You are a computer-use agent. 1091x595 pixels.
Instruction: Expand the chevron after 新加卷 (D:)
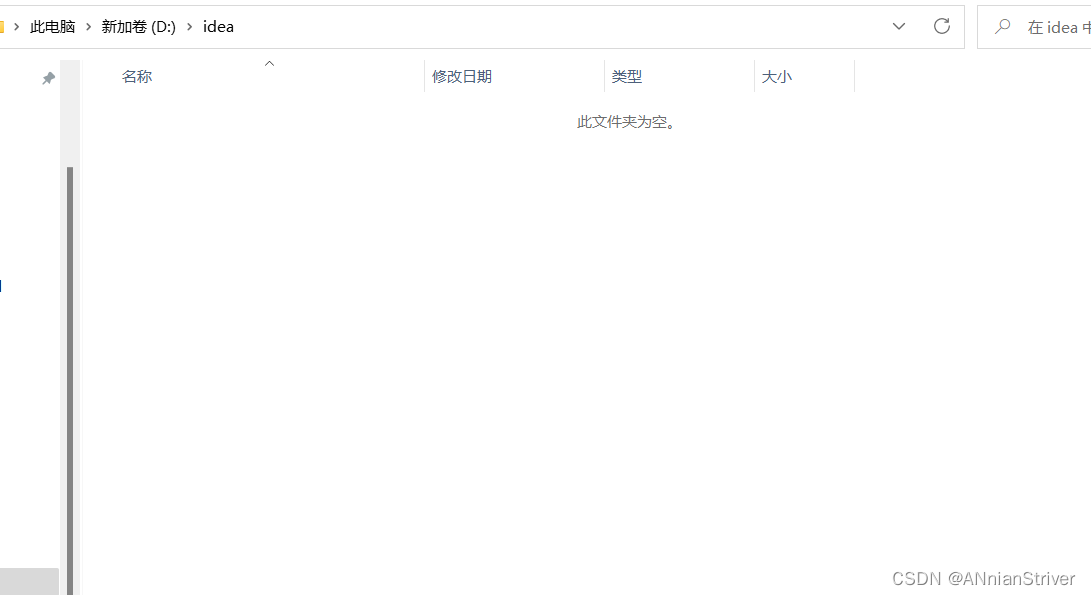coord(189,26)
